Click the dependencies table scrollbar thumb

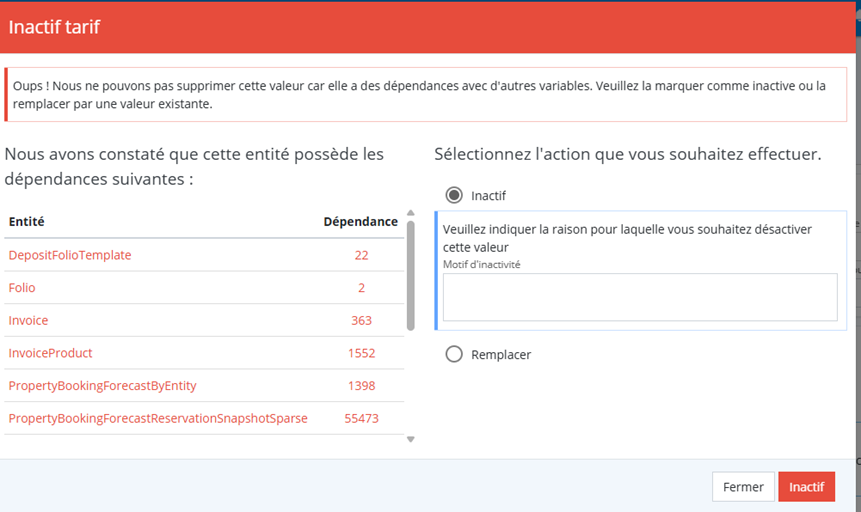click(x=409, y=275)
